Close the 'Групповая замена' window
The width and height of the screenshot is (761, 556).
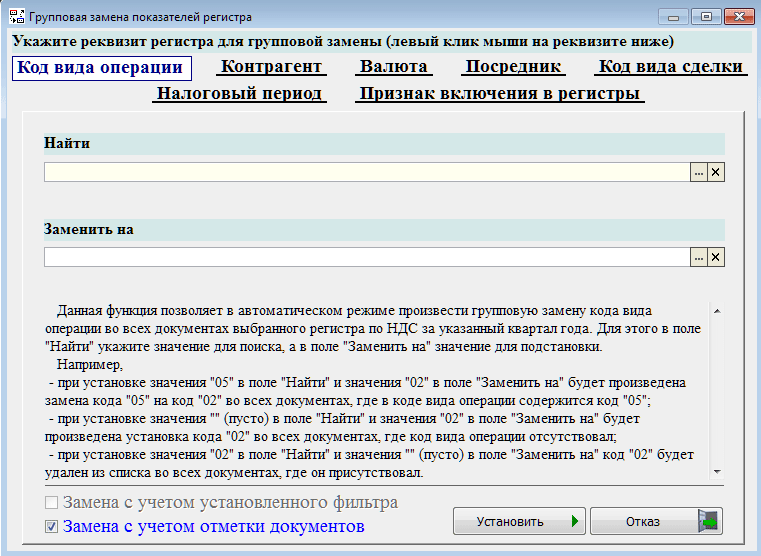coord(739,17)
